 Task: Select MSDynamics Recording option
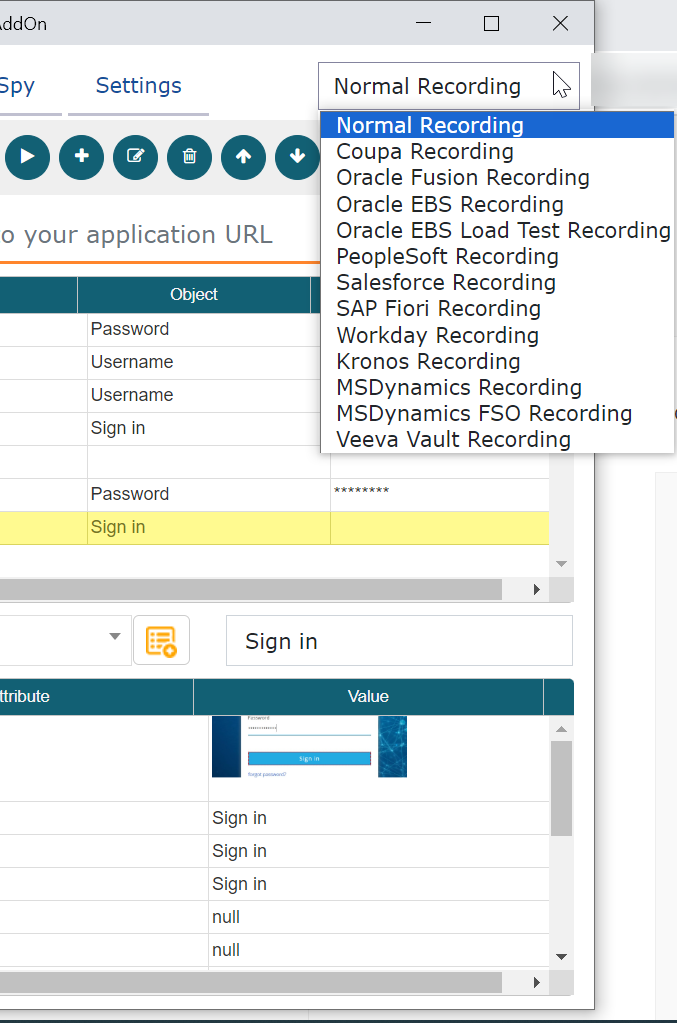(497, 388)
